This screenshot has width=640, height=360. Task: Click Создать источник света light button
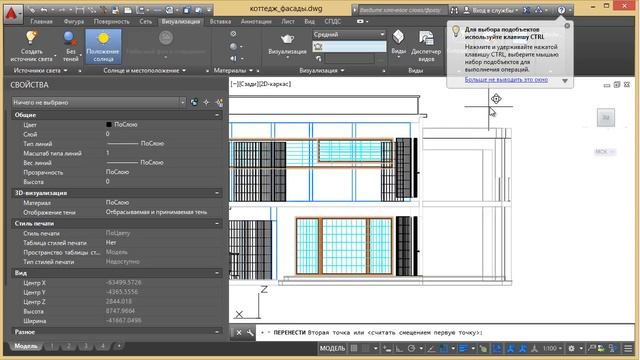[x=31, y=47]
